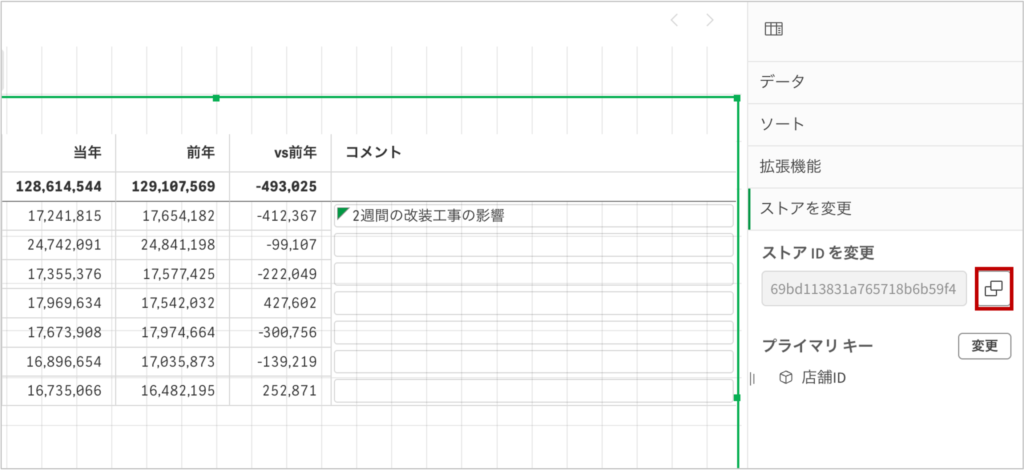The width and height of the screenshot is (1024, 470).
Task: Go to next sheet with right chevron
Action: pyautogui.click(x=710, y=20)
